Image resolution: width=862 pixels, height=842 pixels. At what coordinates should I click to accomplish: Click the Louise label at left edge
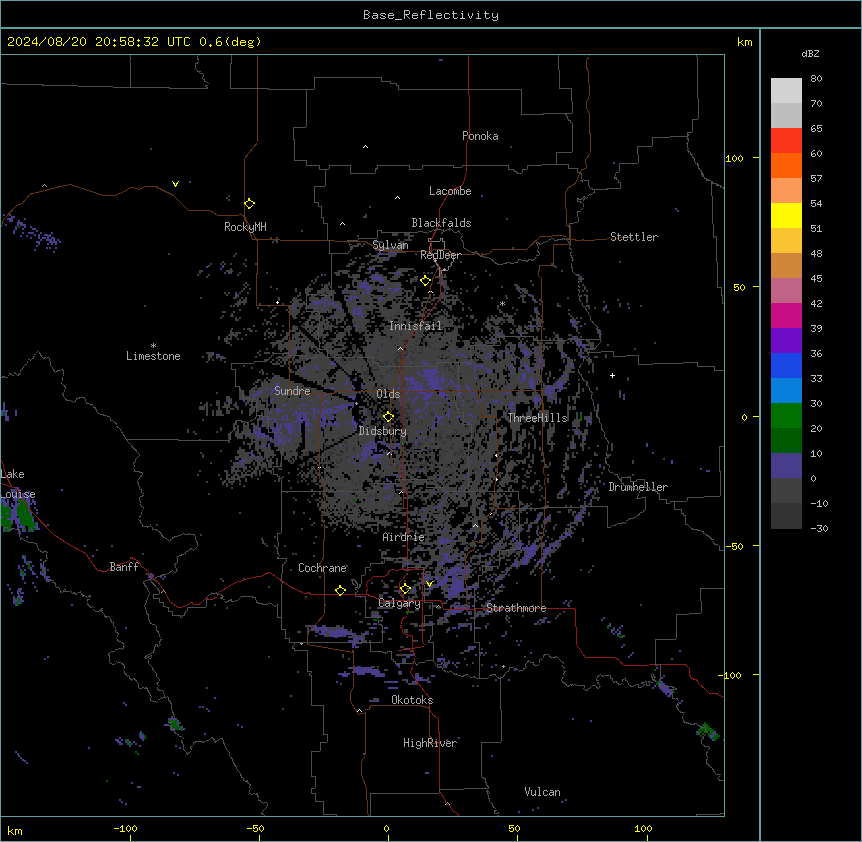pos(18,494)
